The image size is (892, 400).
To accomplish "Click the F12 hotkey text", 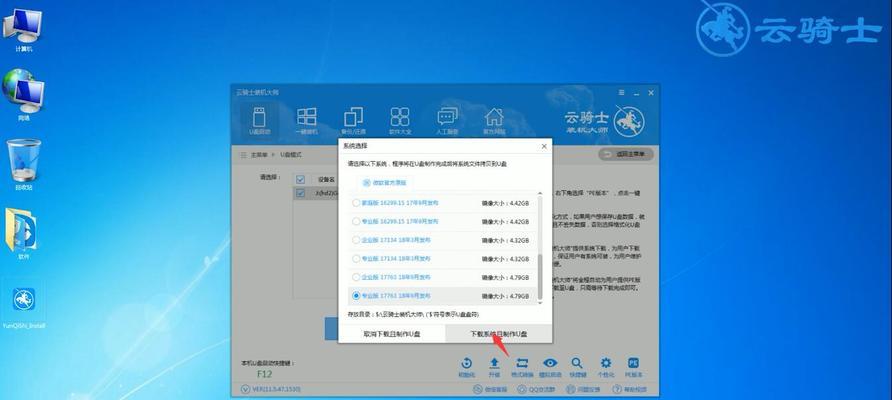I will point(265,374).
